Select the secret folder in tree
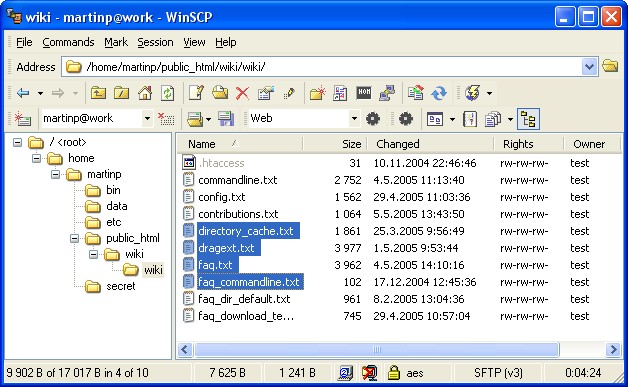Screen dimensions: 628x387 click(121, 286)
